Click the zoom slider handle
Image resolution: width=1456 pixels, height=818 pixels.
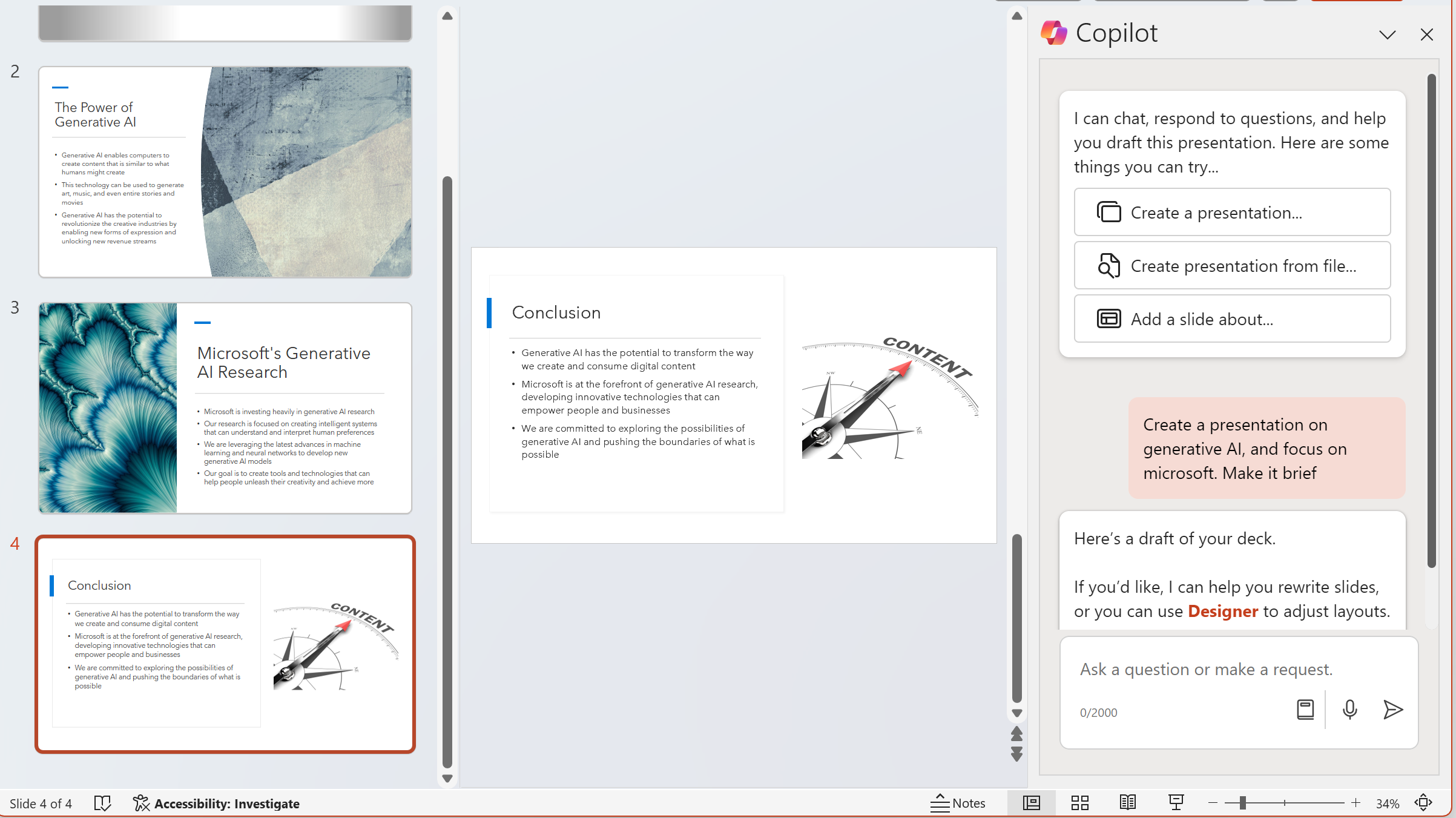pyautogui.click(x=1242, y=803)
